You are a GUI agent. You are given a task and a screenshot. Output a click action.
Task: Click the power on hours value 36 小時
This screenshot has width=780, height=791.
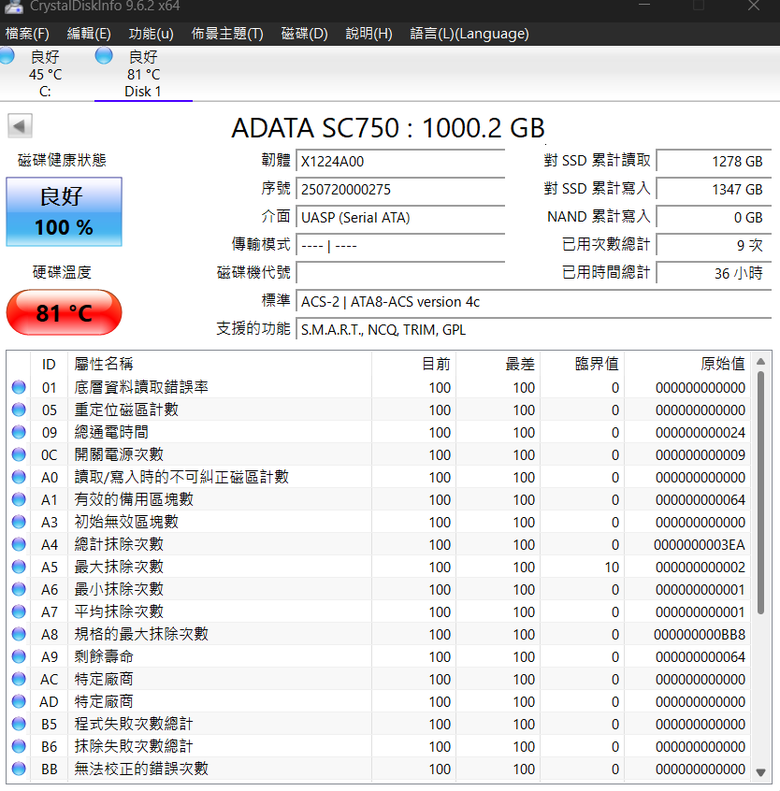(x=714, y=273)
